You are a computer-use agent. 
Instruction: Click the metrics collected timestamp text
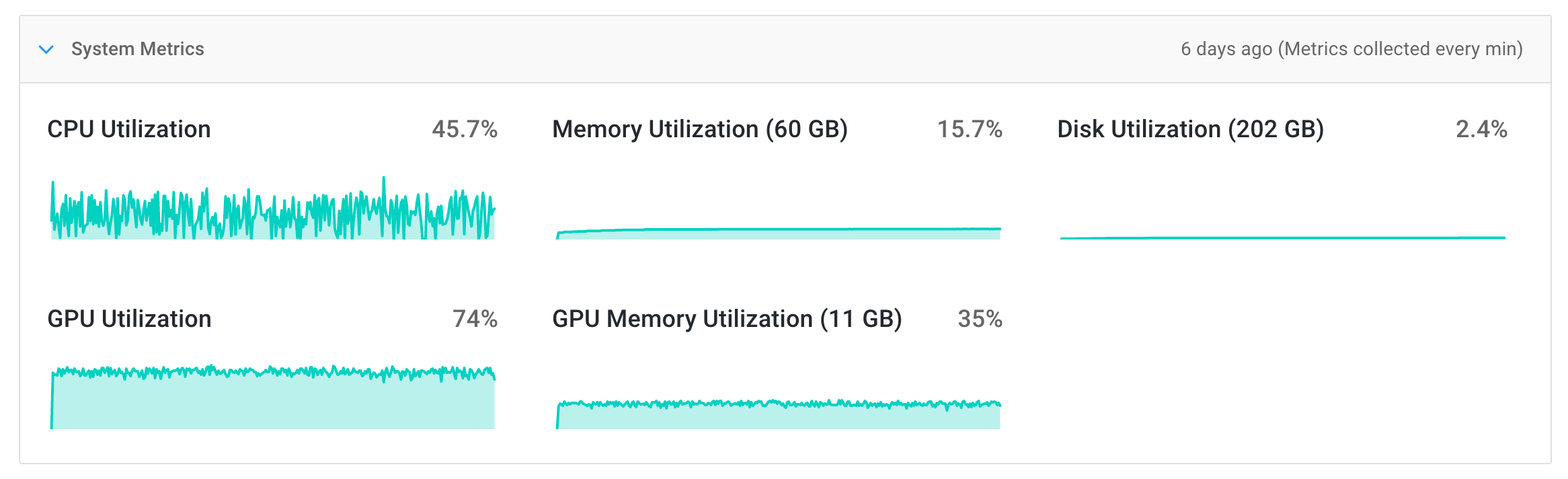[1351, 49]
